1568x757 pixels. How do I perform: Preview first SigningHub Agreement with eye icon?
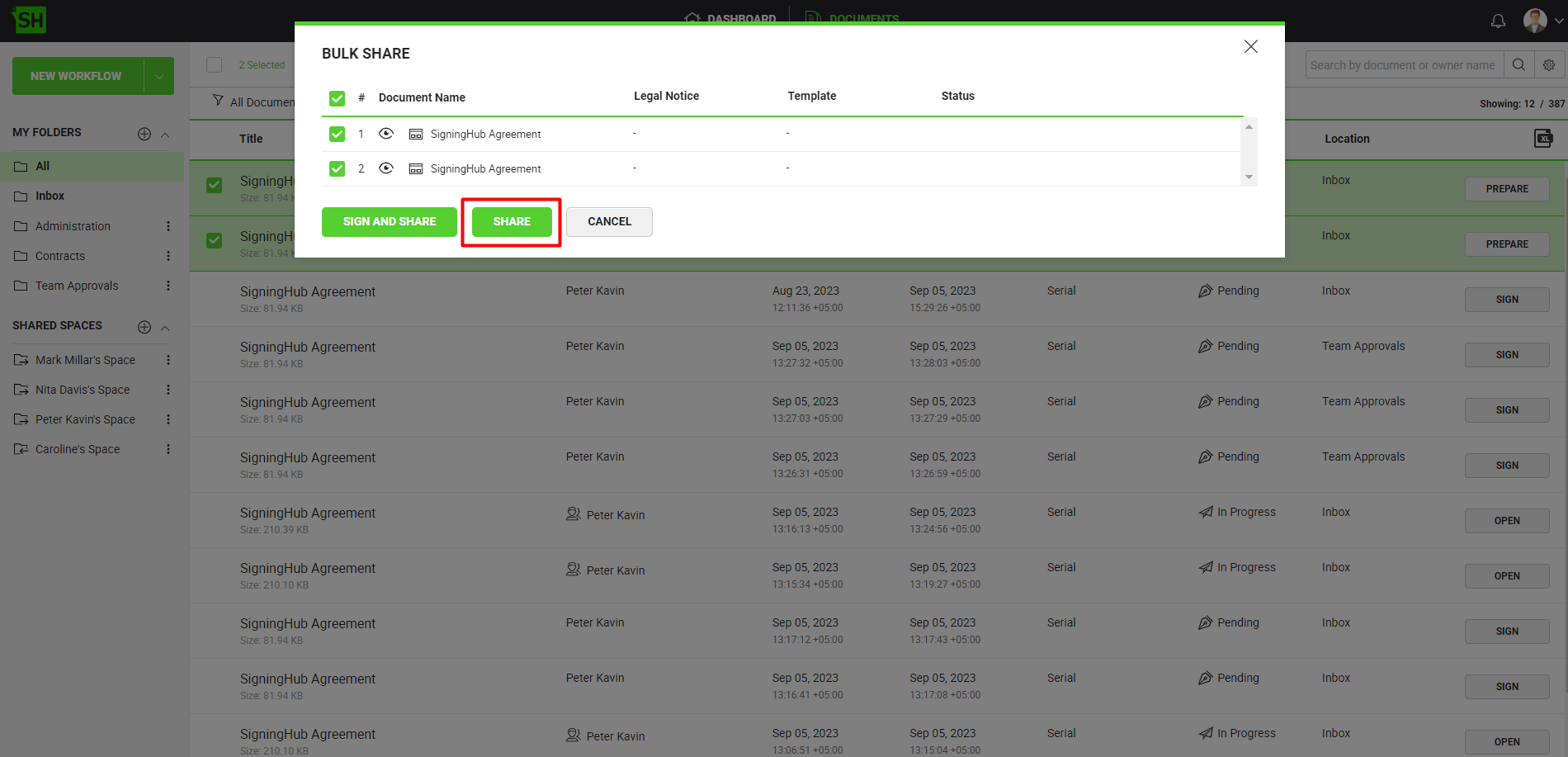[386, 134]
